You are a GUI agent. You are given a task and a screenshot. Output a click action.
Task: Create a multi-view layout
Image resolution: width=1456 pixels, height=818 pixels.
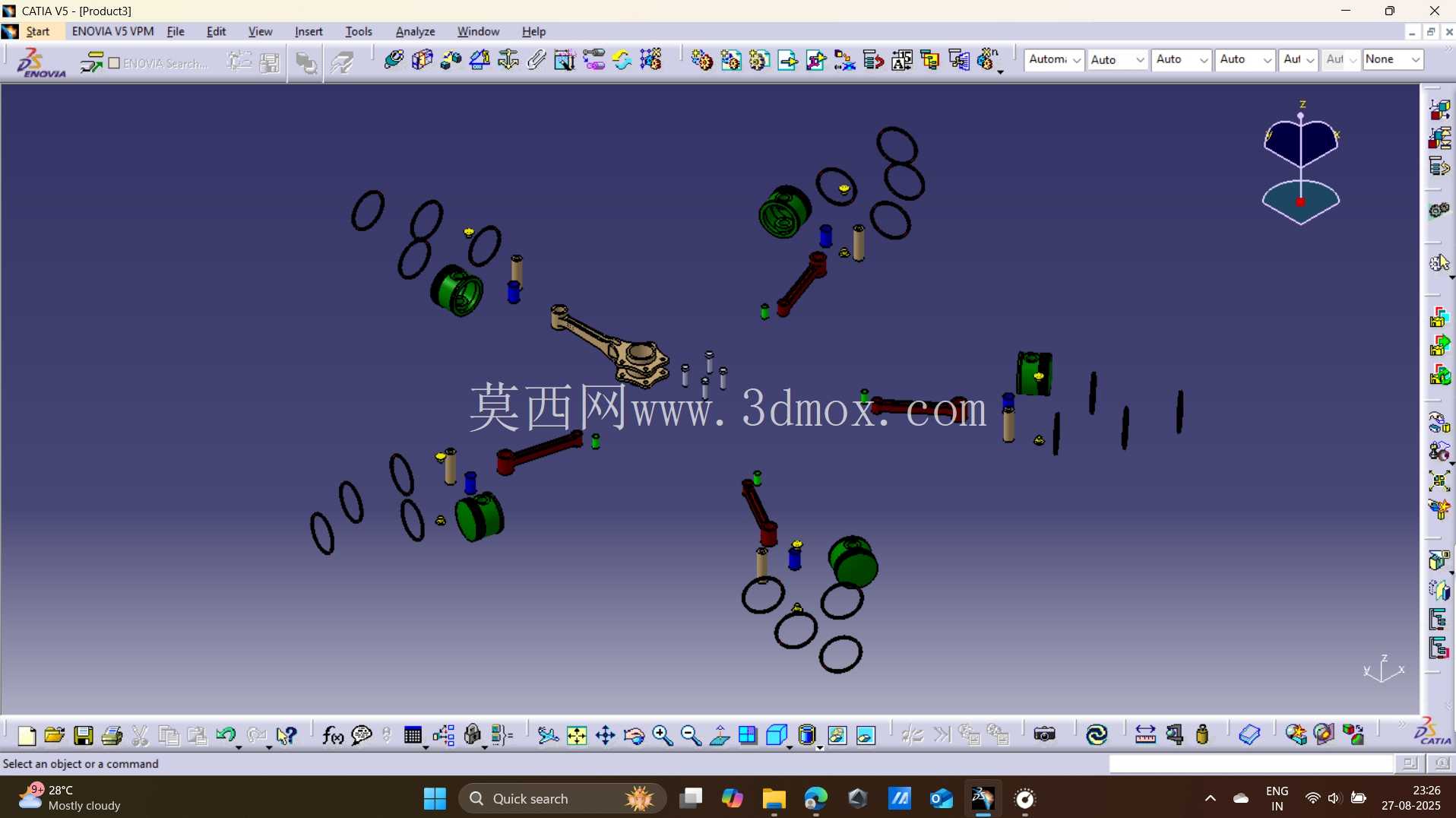pos(748,735)
